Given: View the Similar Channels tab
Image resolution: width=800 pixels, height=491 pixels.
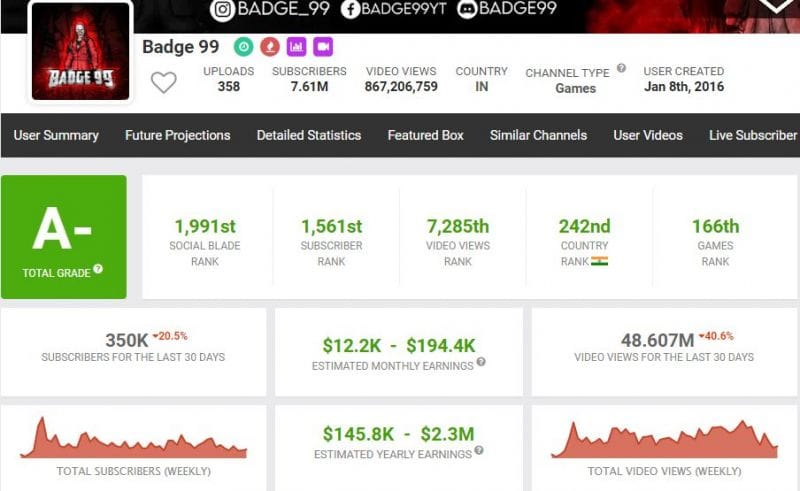Looking at the screenshot, I should point(538,135).
